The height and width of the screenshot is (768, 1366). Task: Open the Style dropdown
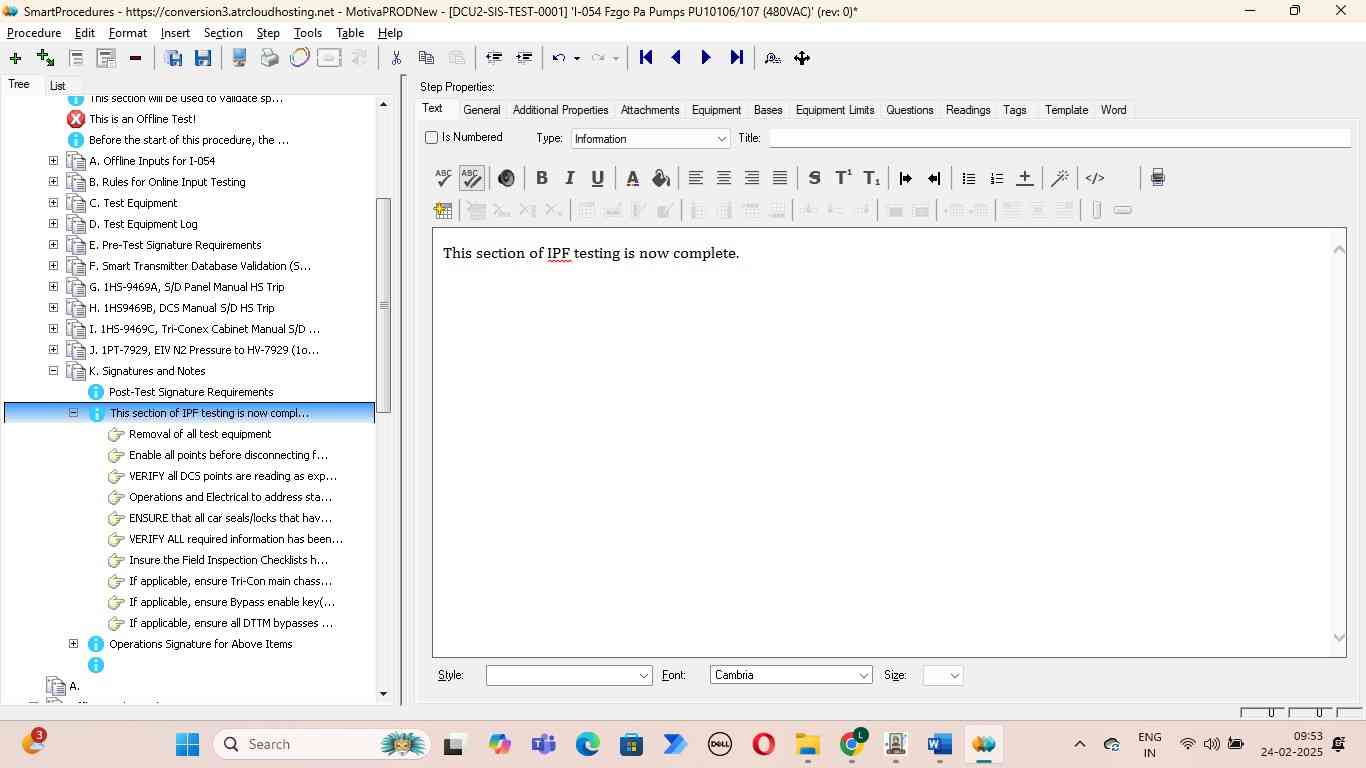click(x=569, y=675)
